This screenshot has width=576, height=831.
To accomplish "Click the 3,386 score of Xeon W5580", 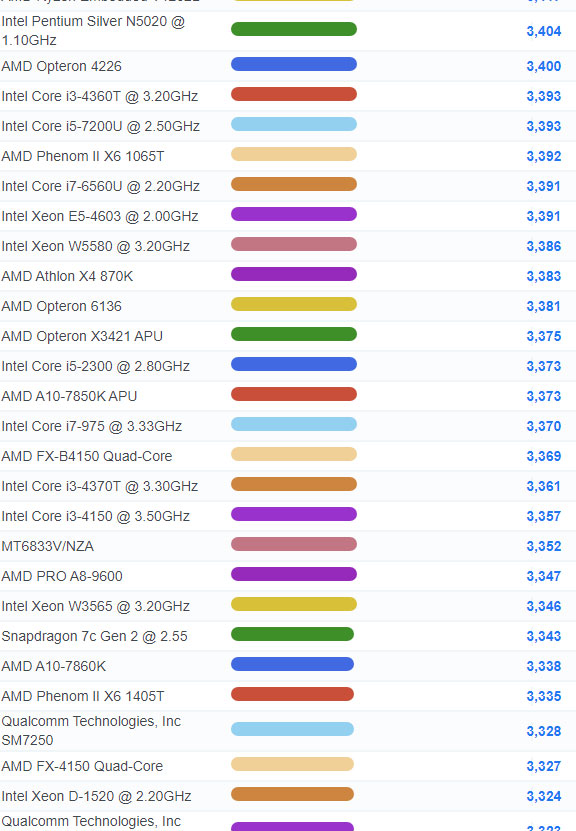I will (x=544, y=246).
